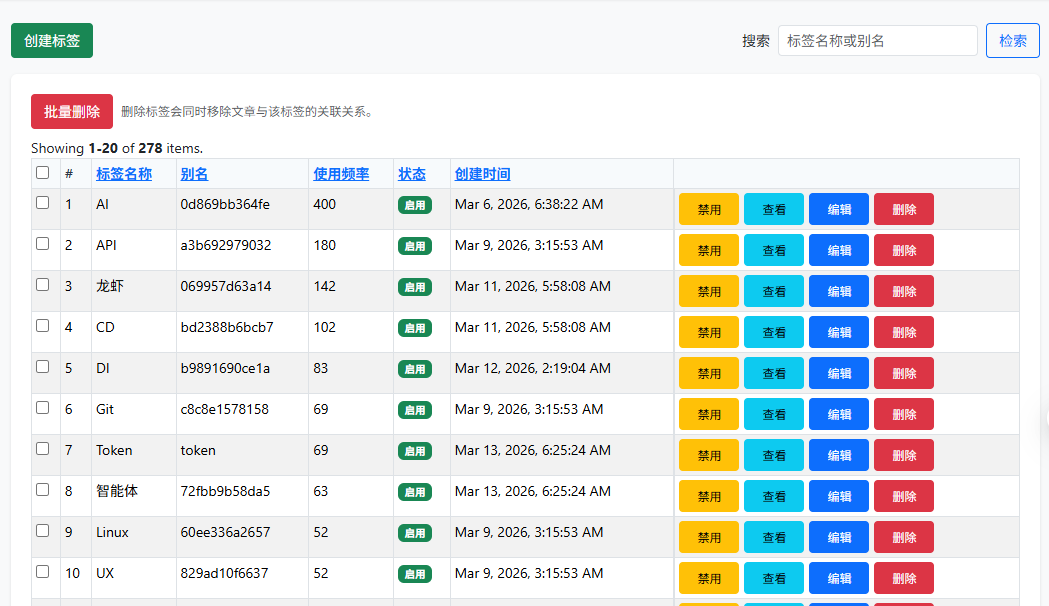Image resolution: width=1049 pixels, height=606 pixels.
Task: Check the checkbox for the UX row
Action: pos(43,572)
